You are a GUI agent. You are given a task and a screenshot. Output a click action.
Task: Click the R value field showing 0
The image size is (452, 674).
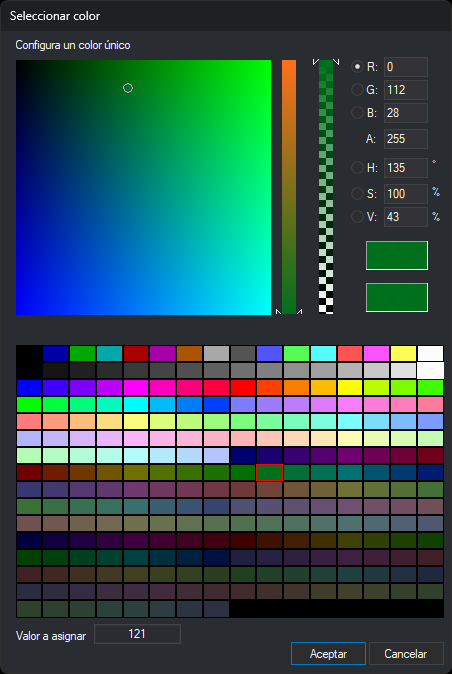pyautogui.click(x=406, y=67)
